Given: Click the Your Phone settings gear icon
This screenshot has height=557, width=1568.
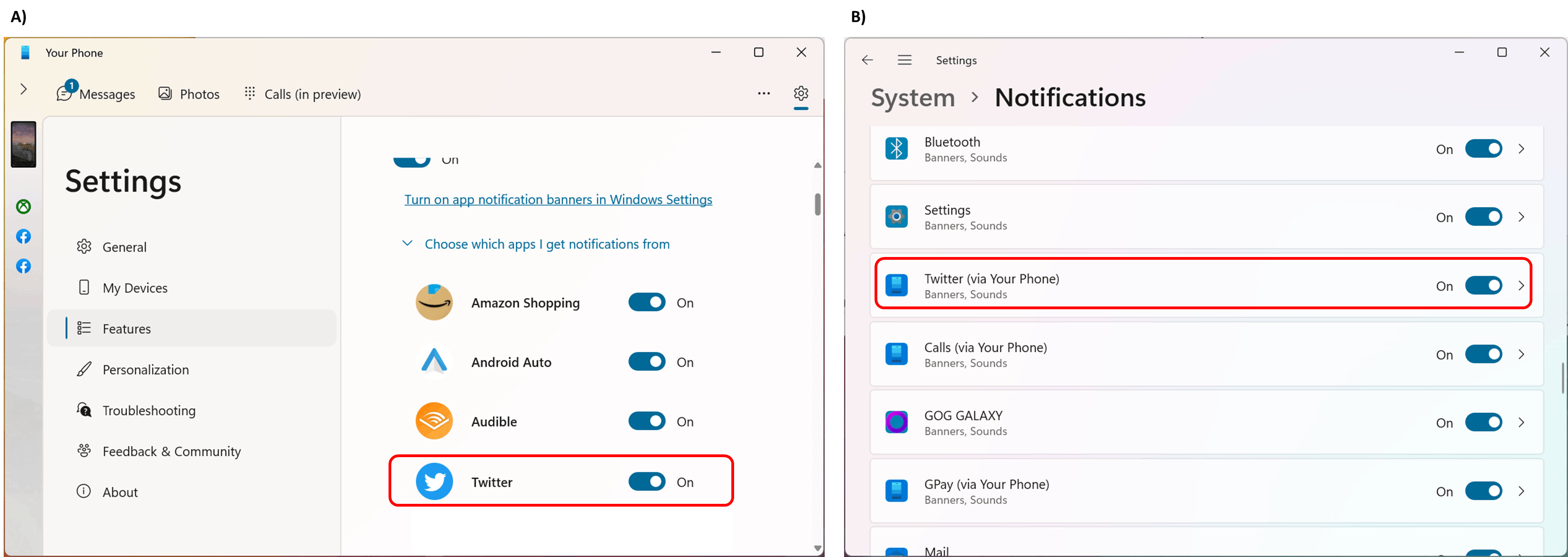Looking at the screenshot, I should (x=800, y=93).
